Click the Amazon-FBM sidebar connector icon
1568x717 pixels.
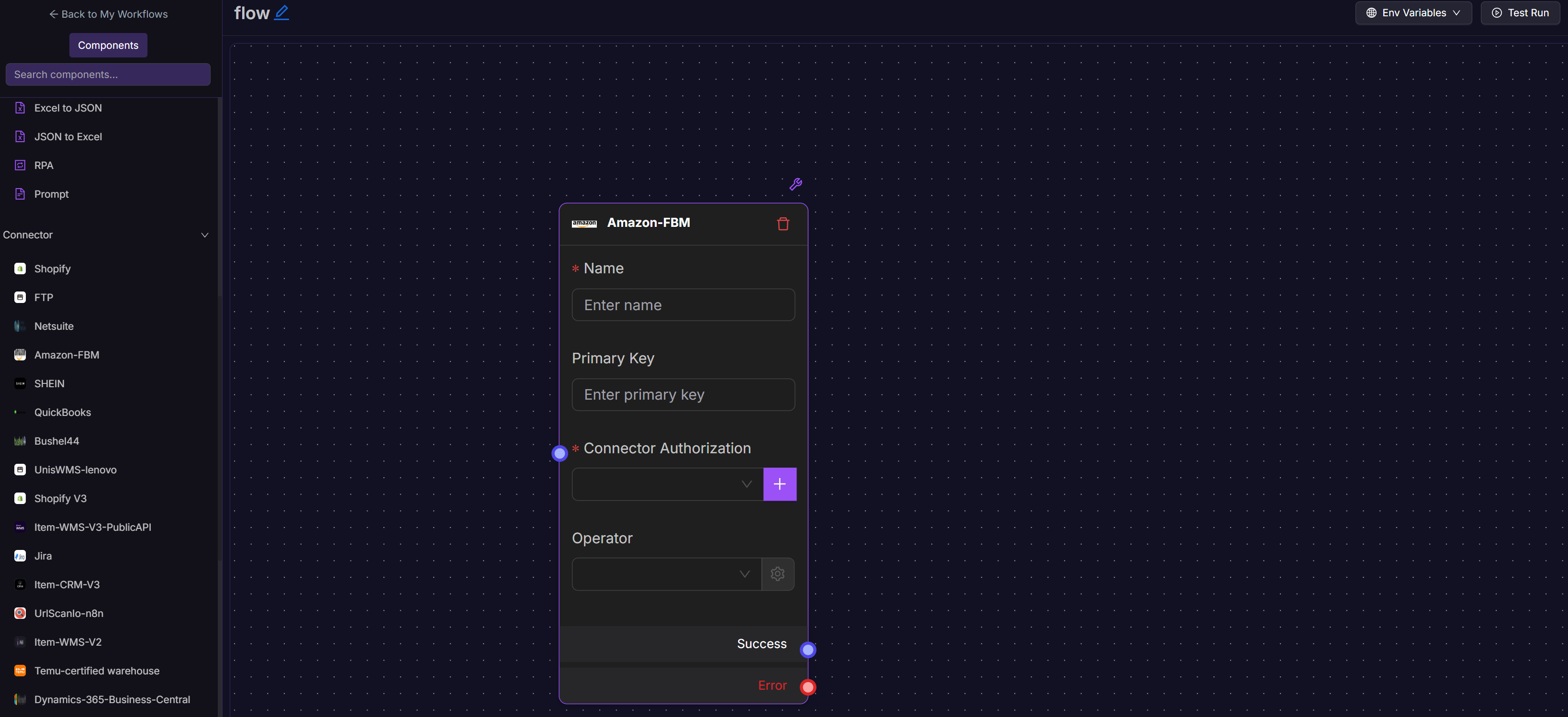[x=20, y=354]
